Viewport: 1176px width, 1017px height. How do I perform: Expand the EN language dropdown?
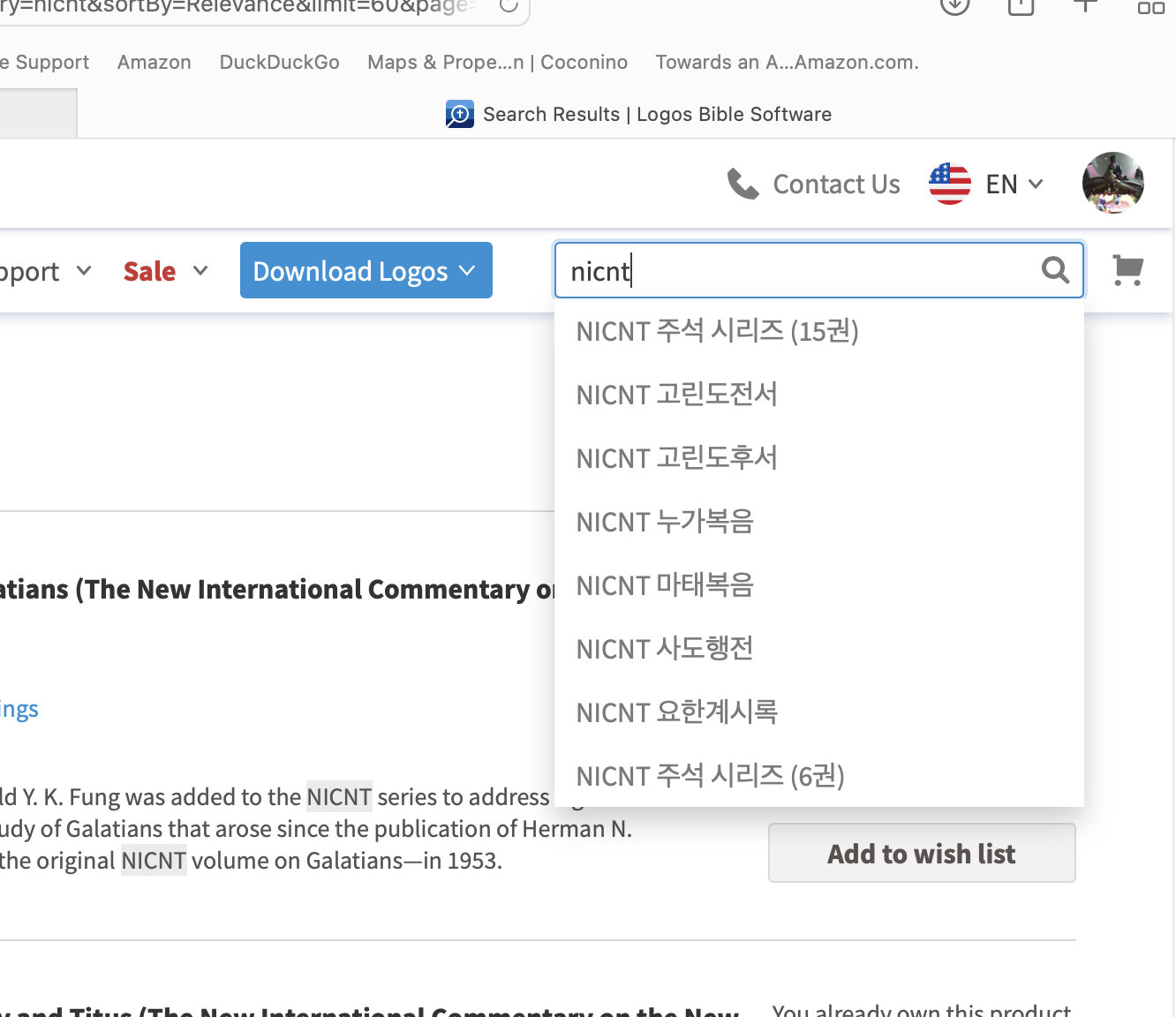click(x=1015, y=184)
